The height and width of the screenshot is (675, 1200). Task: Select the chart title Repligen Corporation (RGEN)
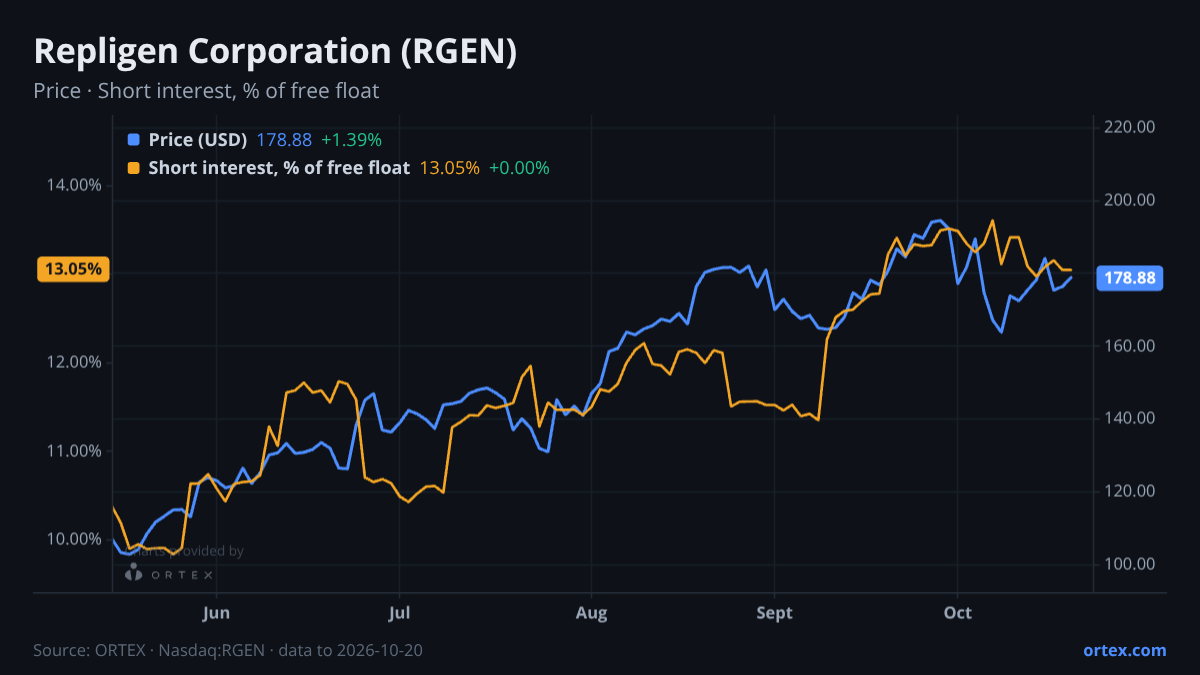click(x=275, y=52)
